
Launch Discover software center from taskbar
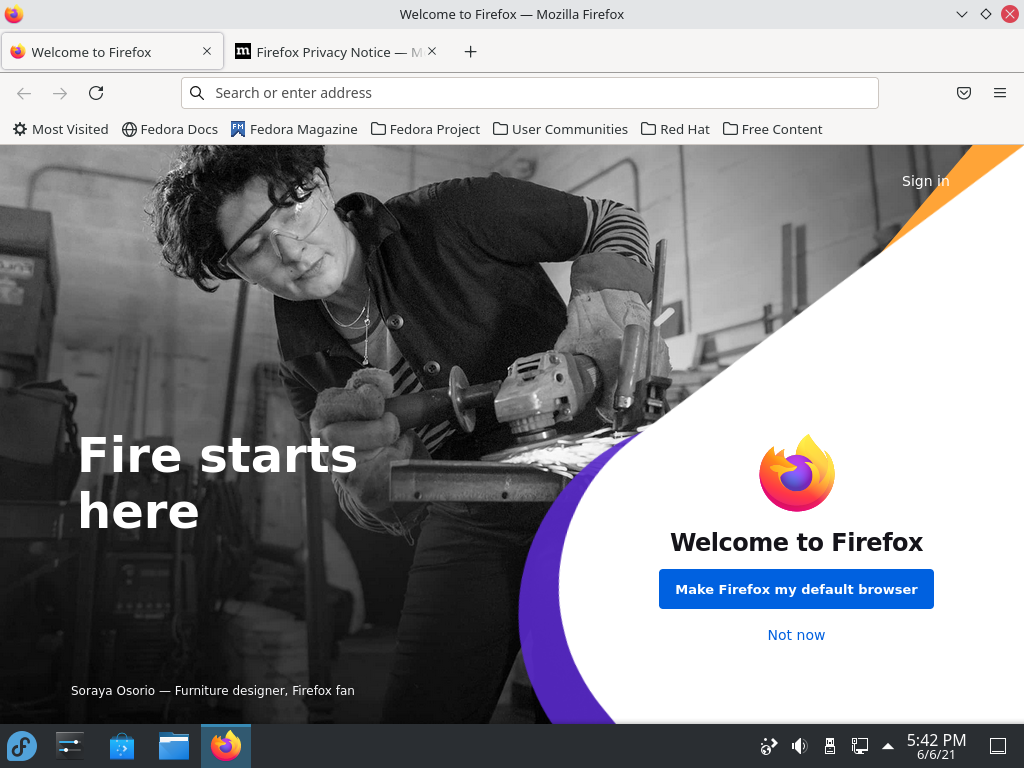[x=121, y=746]
